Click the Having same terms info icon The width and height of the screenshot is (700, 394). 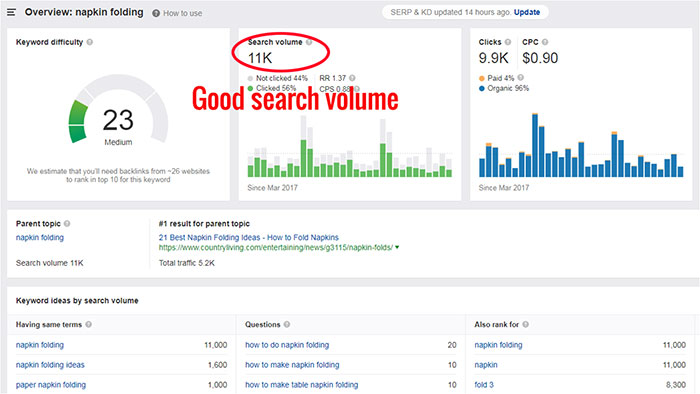pyautogui.click(x=88, y=324)
